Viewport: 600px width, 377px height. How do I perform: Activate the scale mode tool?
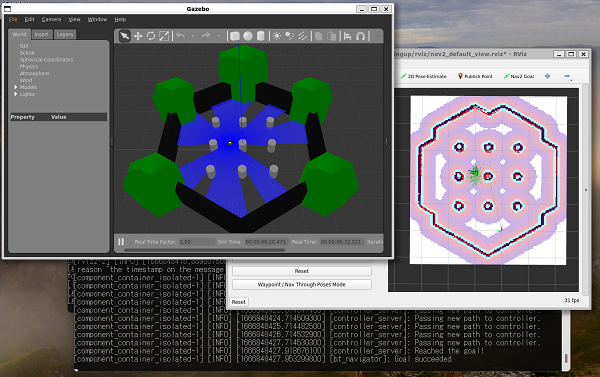point(164,36)
